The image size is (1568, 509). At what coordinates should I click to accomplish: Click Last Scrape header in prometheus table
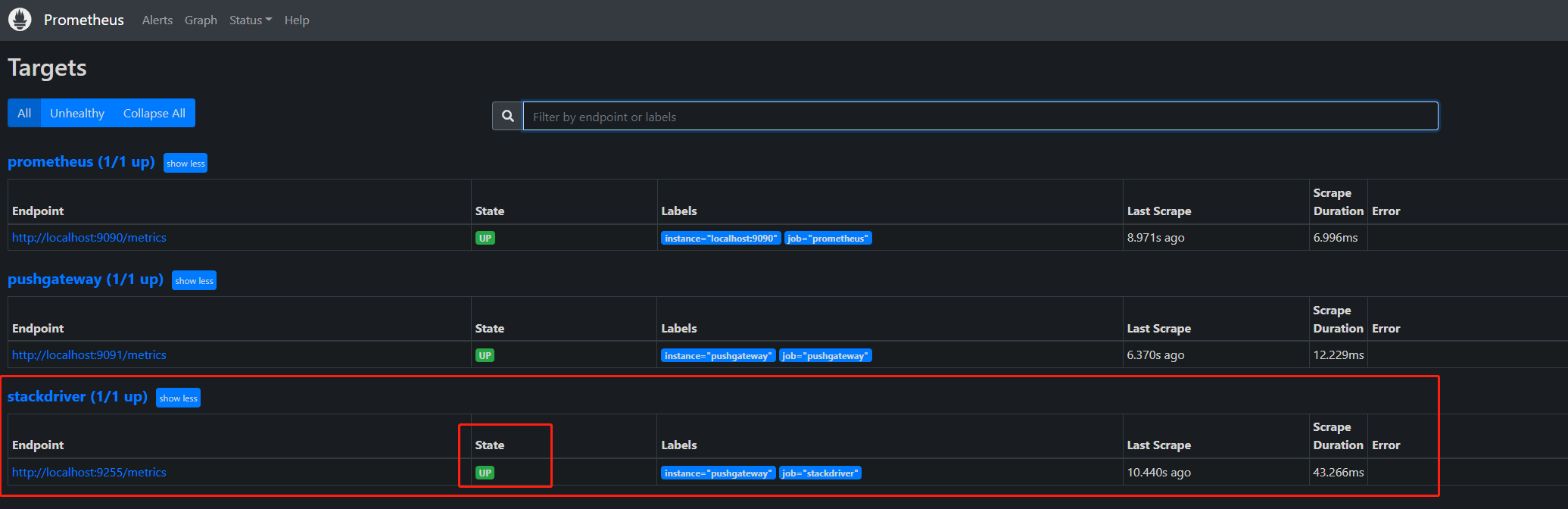1159,211
